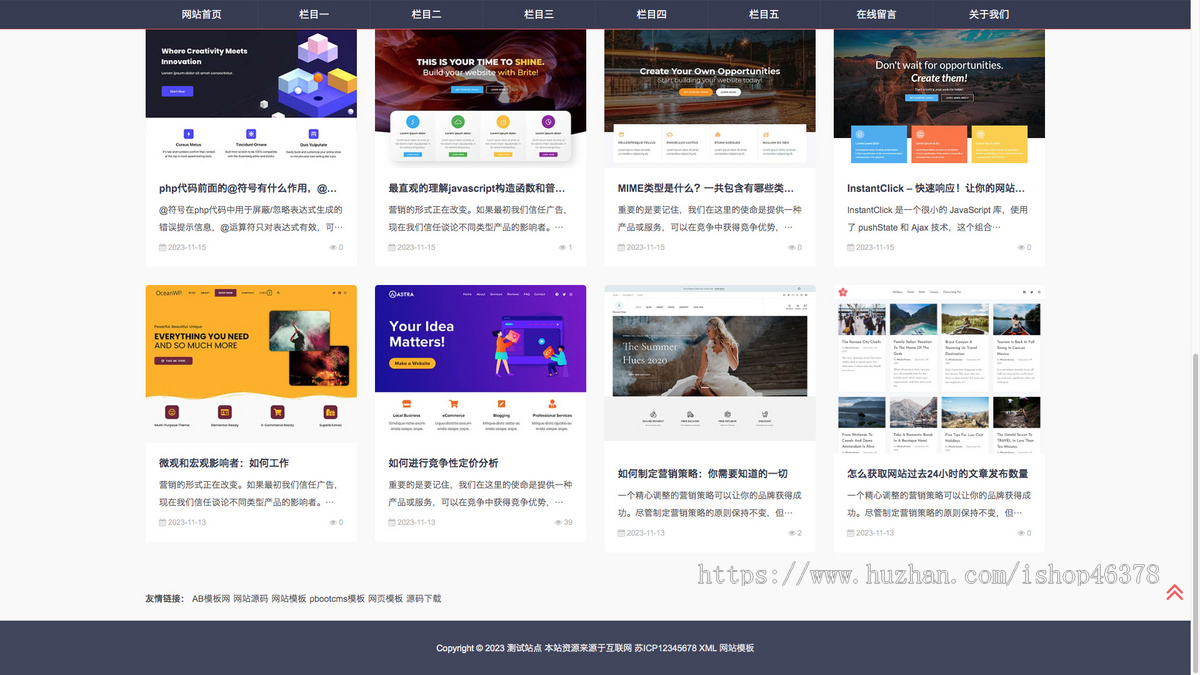Select 栏目三 in the top navigation
1200x675 pixels.
click(x=539, y=14)
